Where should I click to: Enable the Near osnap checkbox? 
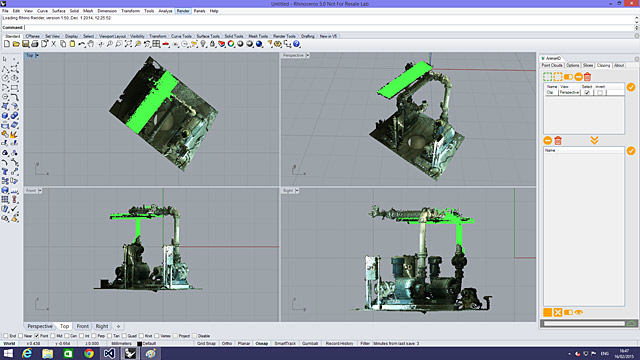coord(20,336)
